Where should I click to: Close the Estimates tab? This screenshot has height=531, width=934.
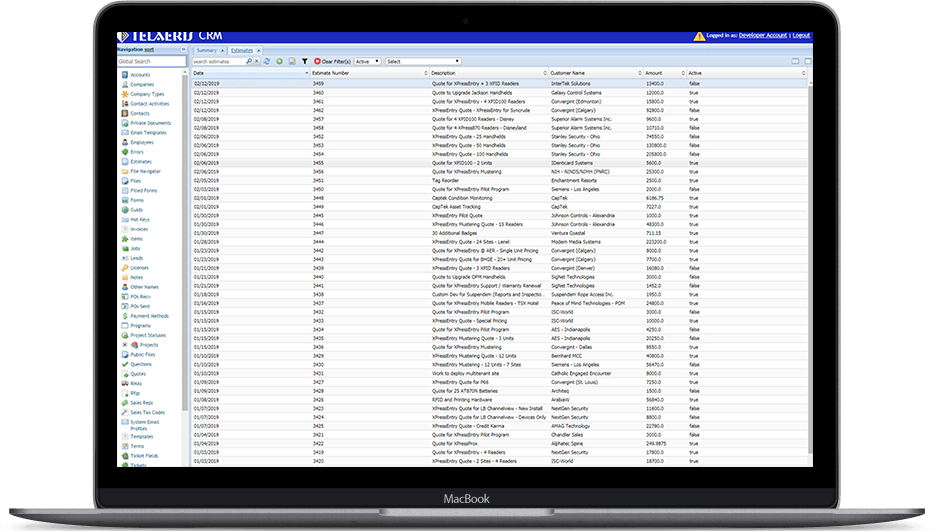[257, 49]
